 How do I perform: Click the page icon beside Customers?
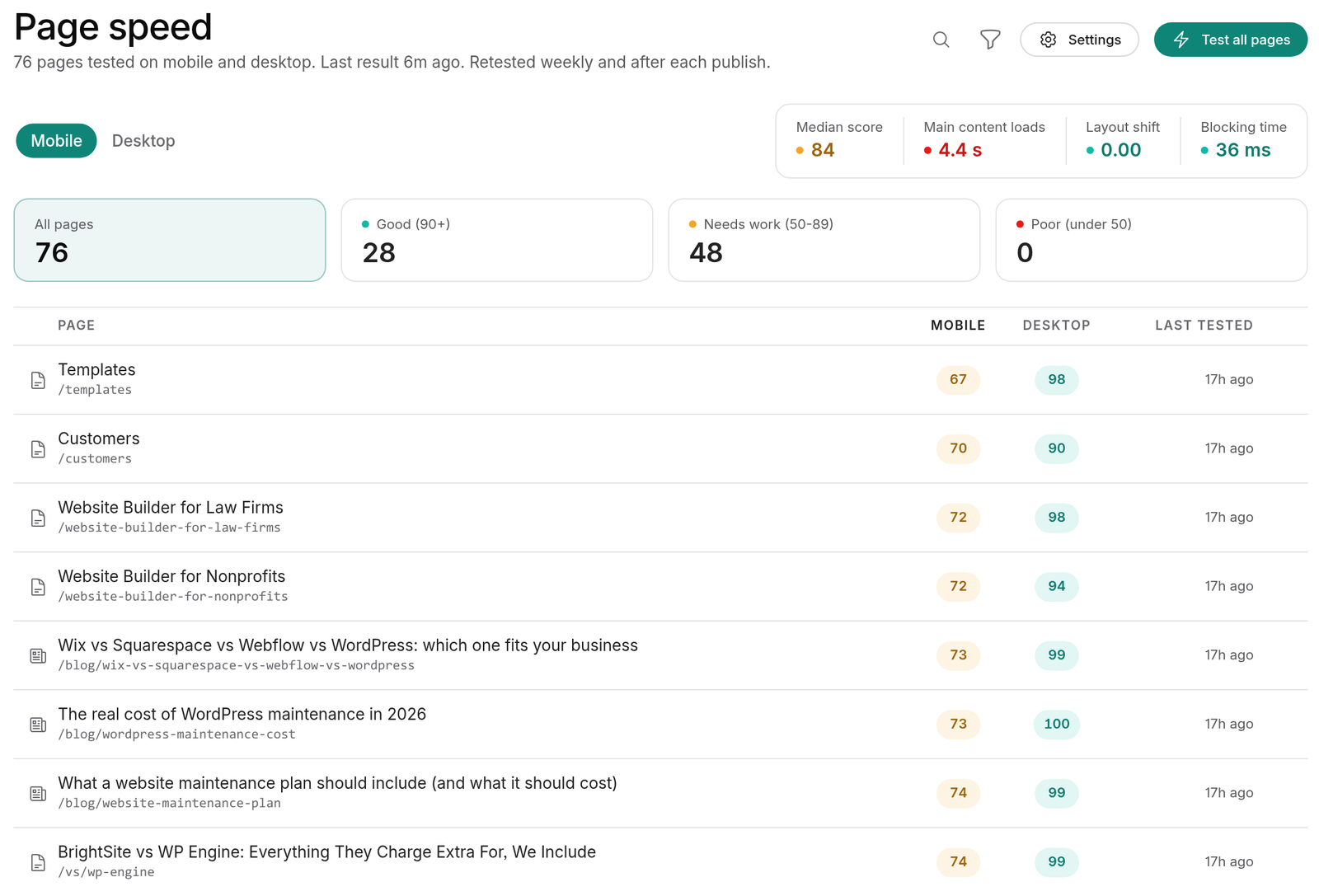pos(38,449)
